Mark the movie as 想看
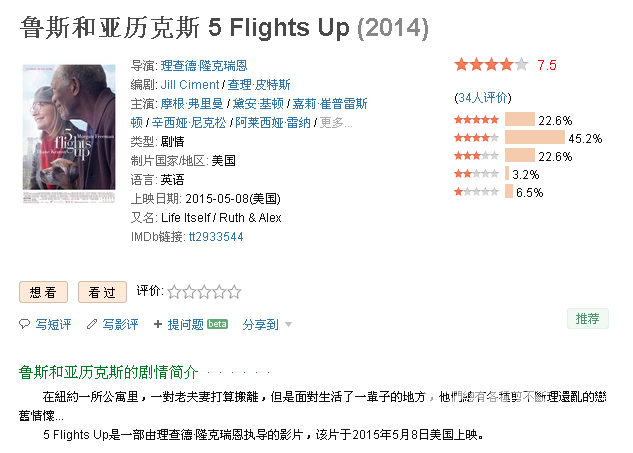 point(43,292)
